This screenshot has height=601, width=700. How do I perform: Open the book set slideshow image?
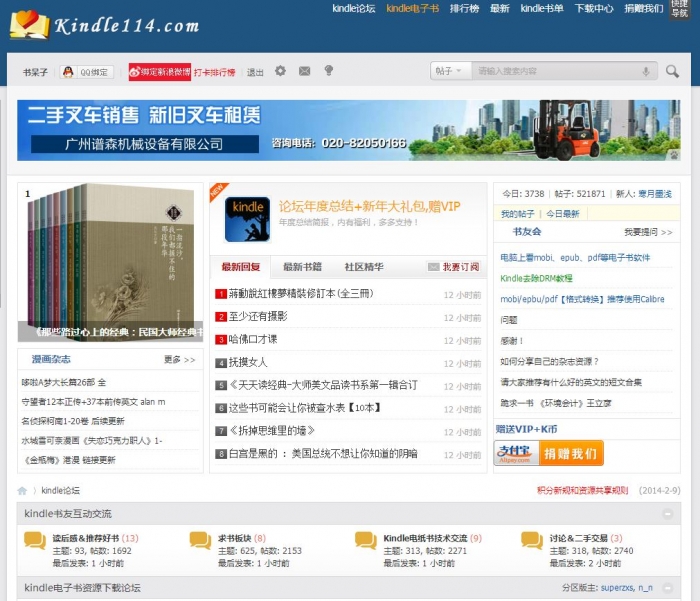(x=110, y=262)
